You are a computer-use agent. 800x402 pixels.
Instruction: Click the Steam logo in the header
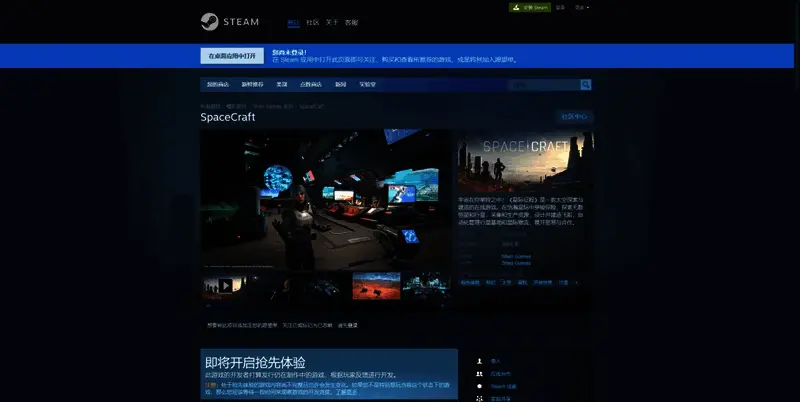(x=230, y=22)
